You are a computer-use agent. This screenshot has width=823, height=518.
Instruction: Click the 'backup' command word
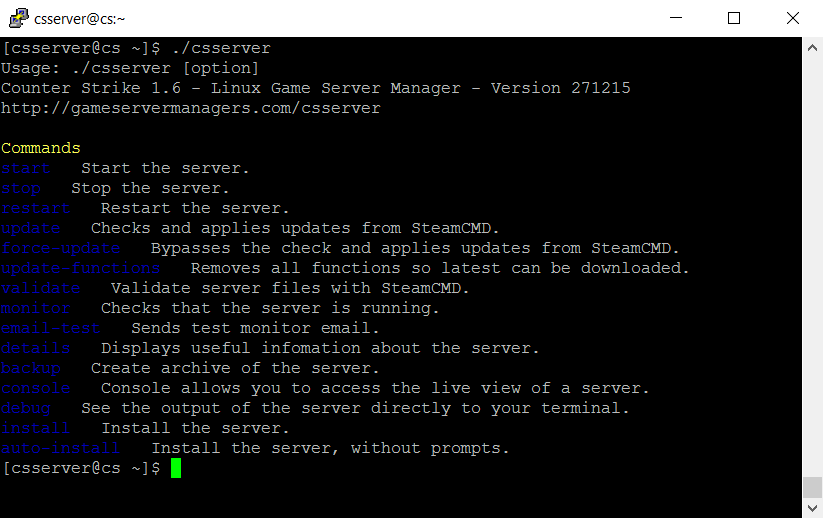point(30,368)
